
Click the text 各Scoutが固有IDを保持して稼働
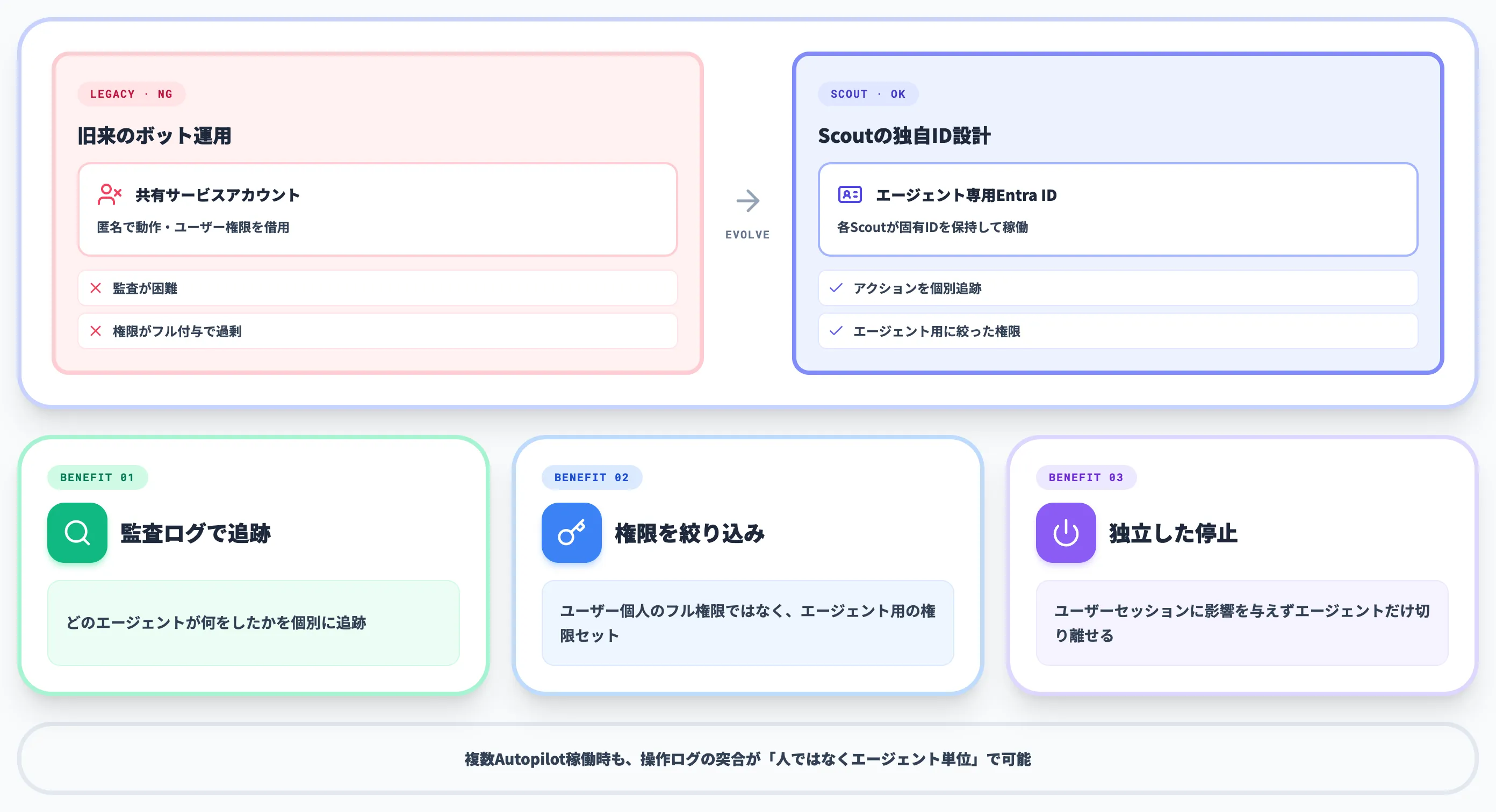(933, 227)
